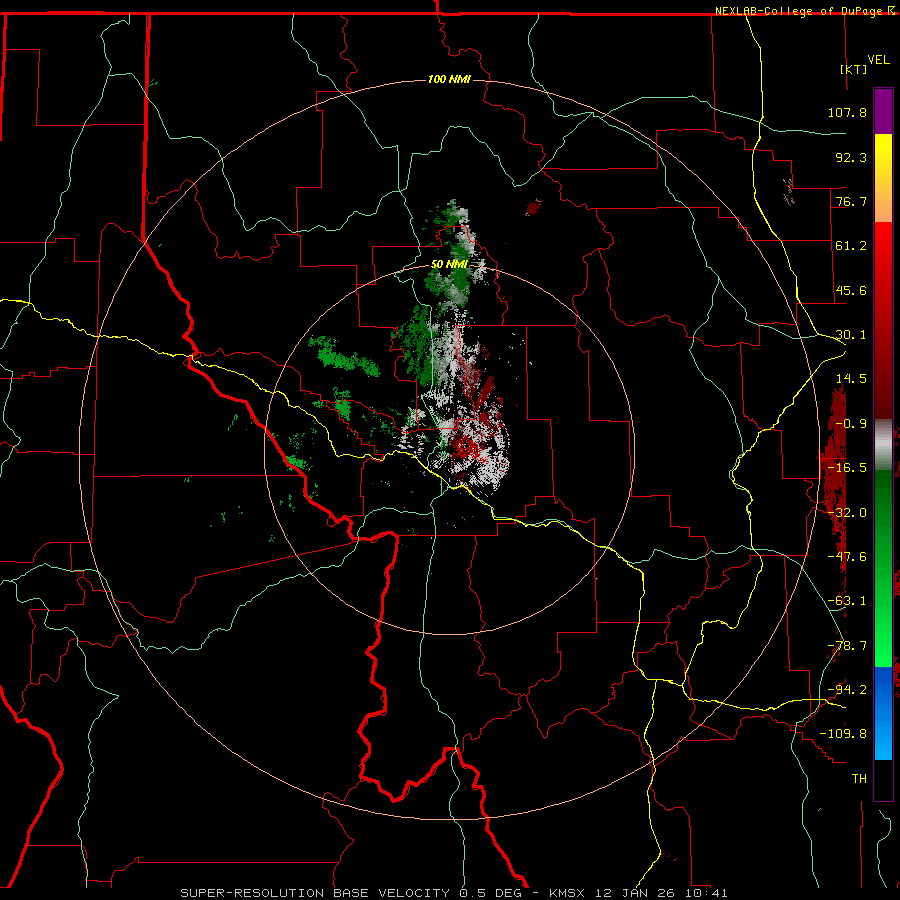Click the -0.9 velocity scale value

pyautogui.click(x=851, y=424)
